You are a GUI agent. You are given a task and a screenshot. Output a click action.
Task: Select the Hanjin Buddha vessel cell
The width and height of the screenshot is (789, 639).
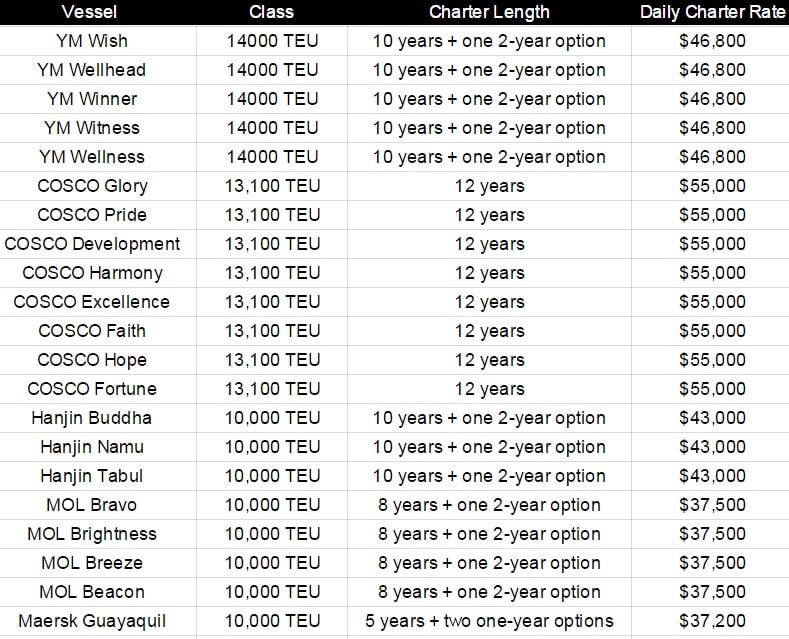tap(91, 418)
